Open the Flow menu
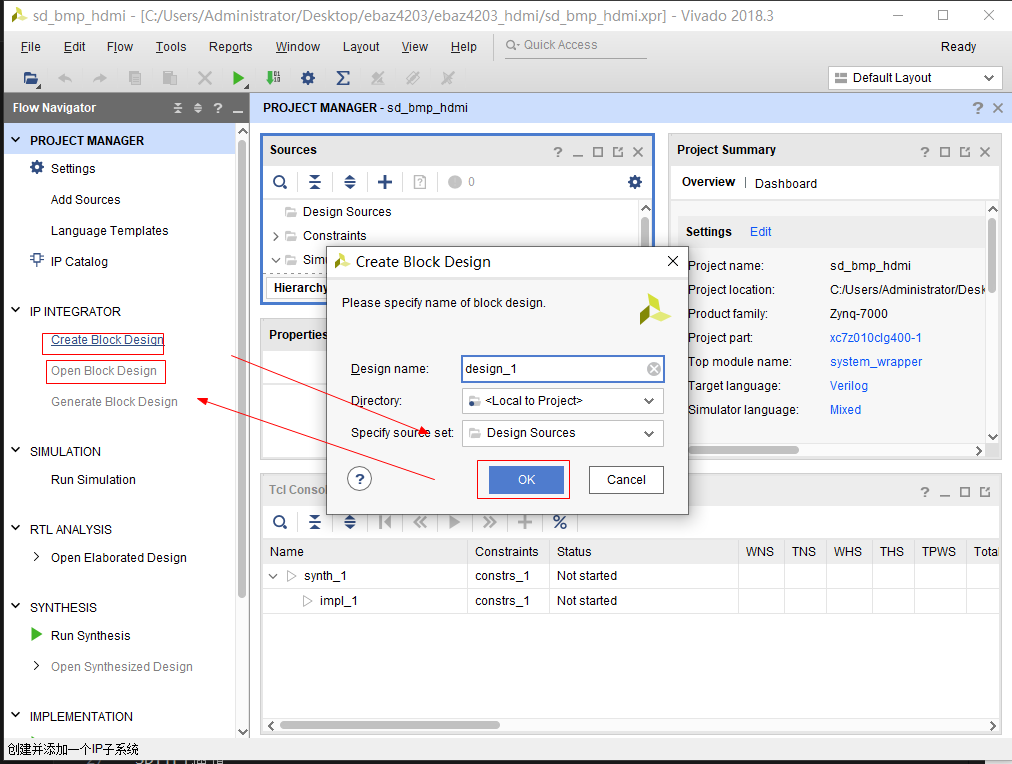This screenshot has width=1012, height=764. (119, 46)
